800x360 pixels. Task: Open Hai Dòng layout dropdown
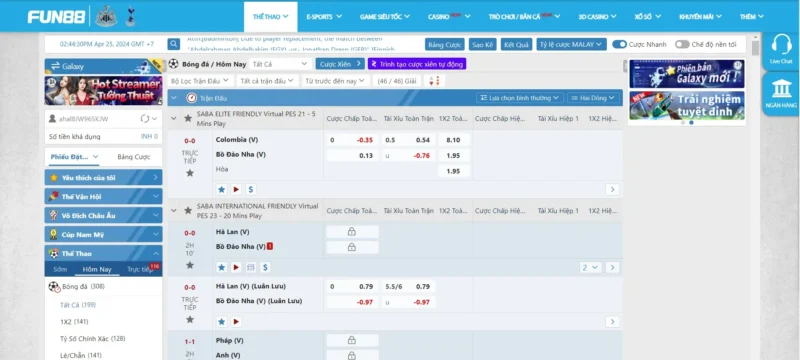592,97
